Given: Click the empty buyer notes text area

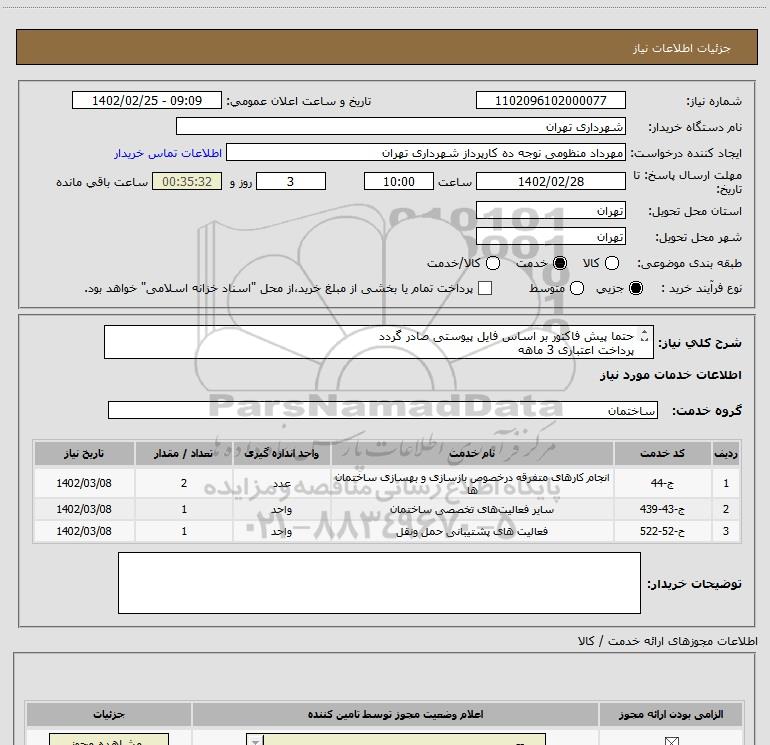Looking at the screenshot, I should coord(379,583).
